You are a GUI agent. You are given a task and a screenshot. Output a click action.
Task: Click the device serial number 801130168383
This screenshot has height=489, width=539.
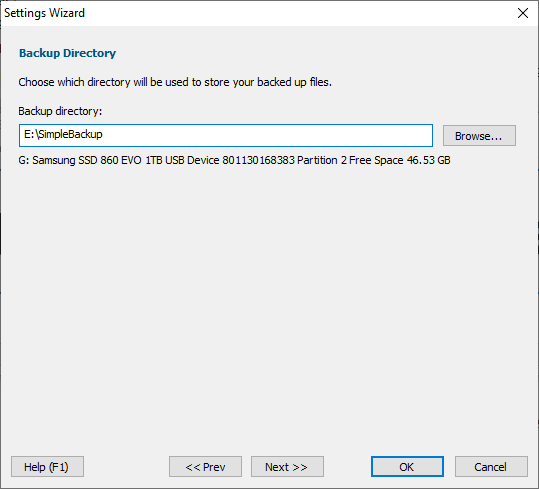[x=258, y=160]
